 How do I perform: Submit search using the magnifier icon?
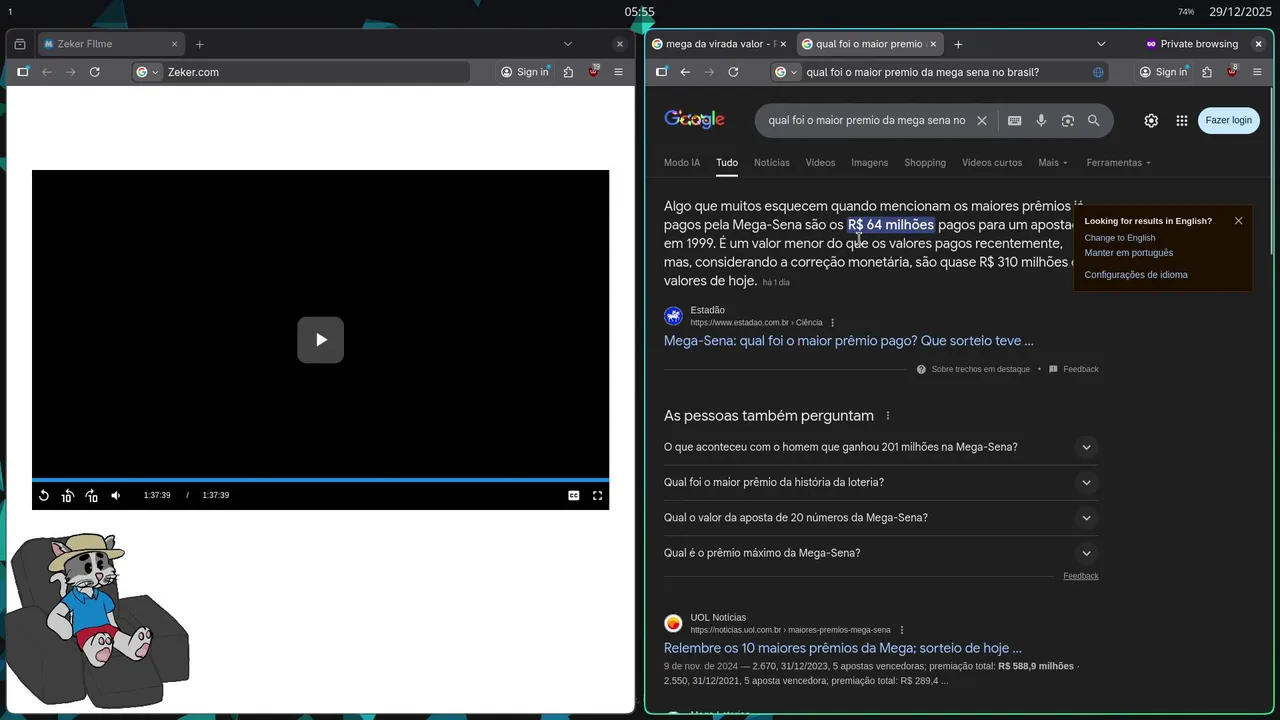coord(1094,120)
